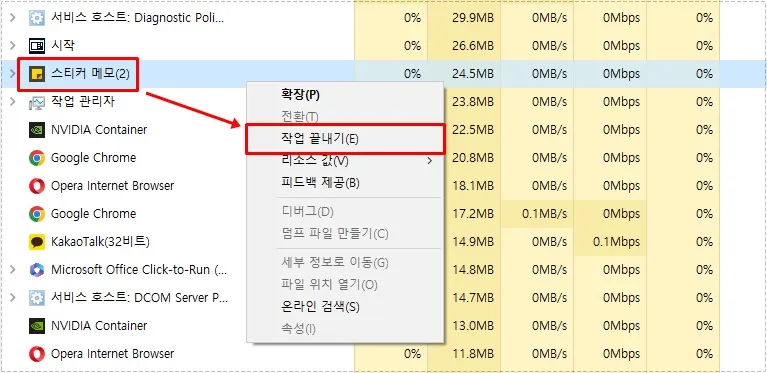This screenshot has height=373, width=767.
Task: Click the 18.1MB memory value
Action: click(x=474, y=186)
